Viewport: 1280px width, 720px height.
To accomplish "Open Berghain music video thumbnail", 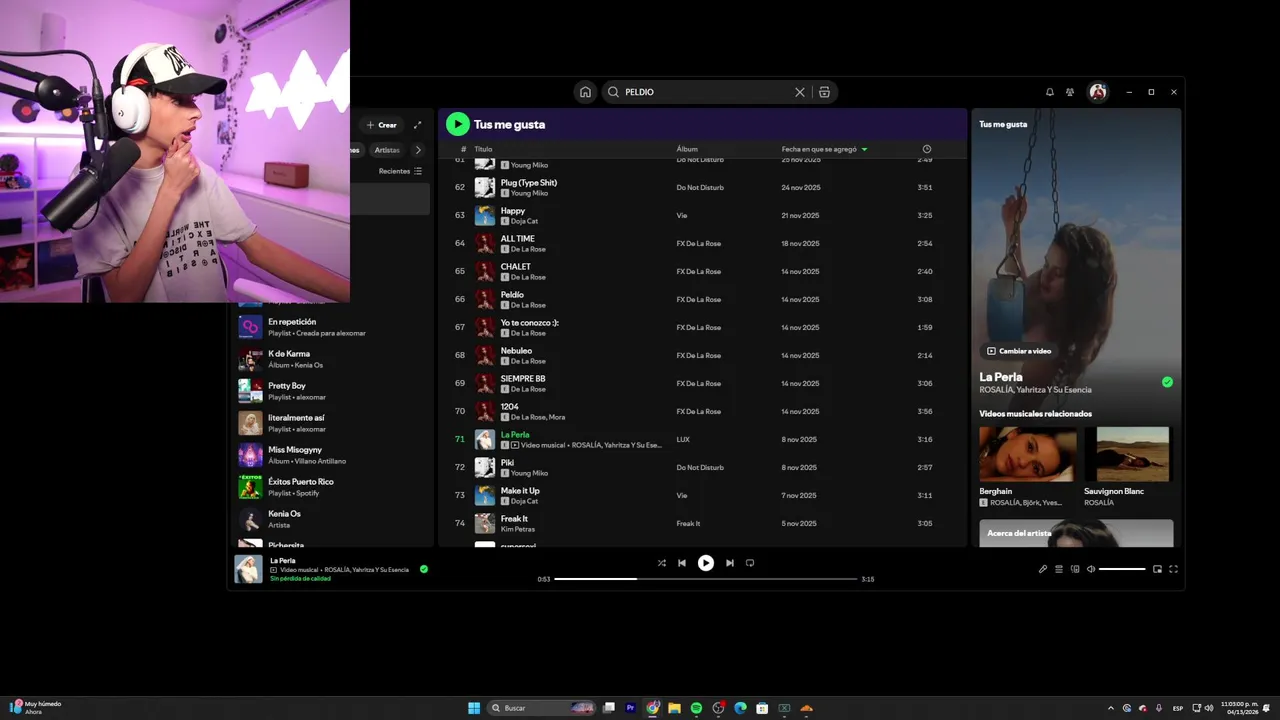I will coord(1028,455).
